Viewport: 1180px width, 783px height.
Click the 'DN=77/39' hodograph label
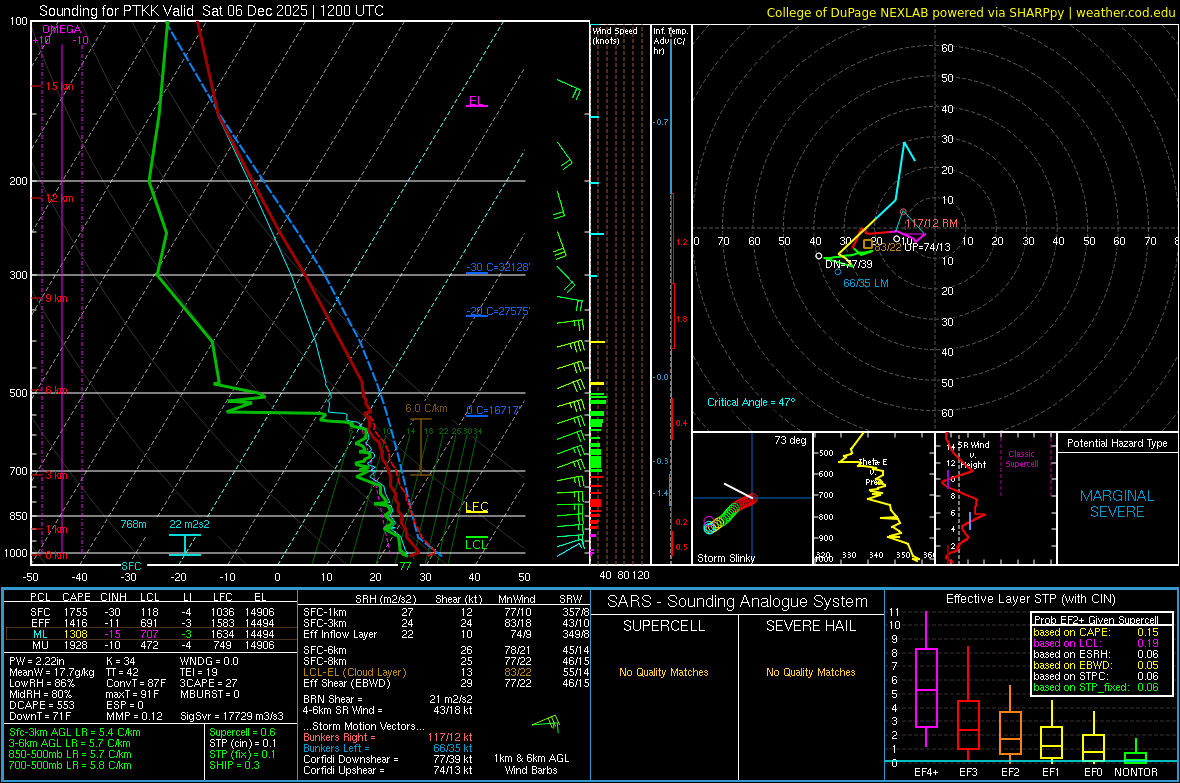[849, 264]
